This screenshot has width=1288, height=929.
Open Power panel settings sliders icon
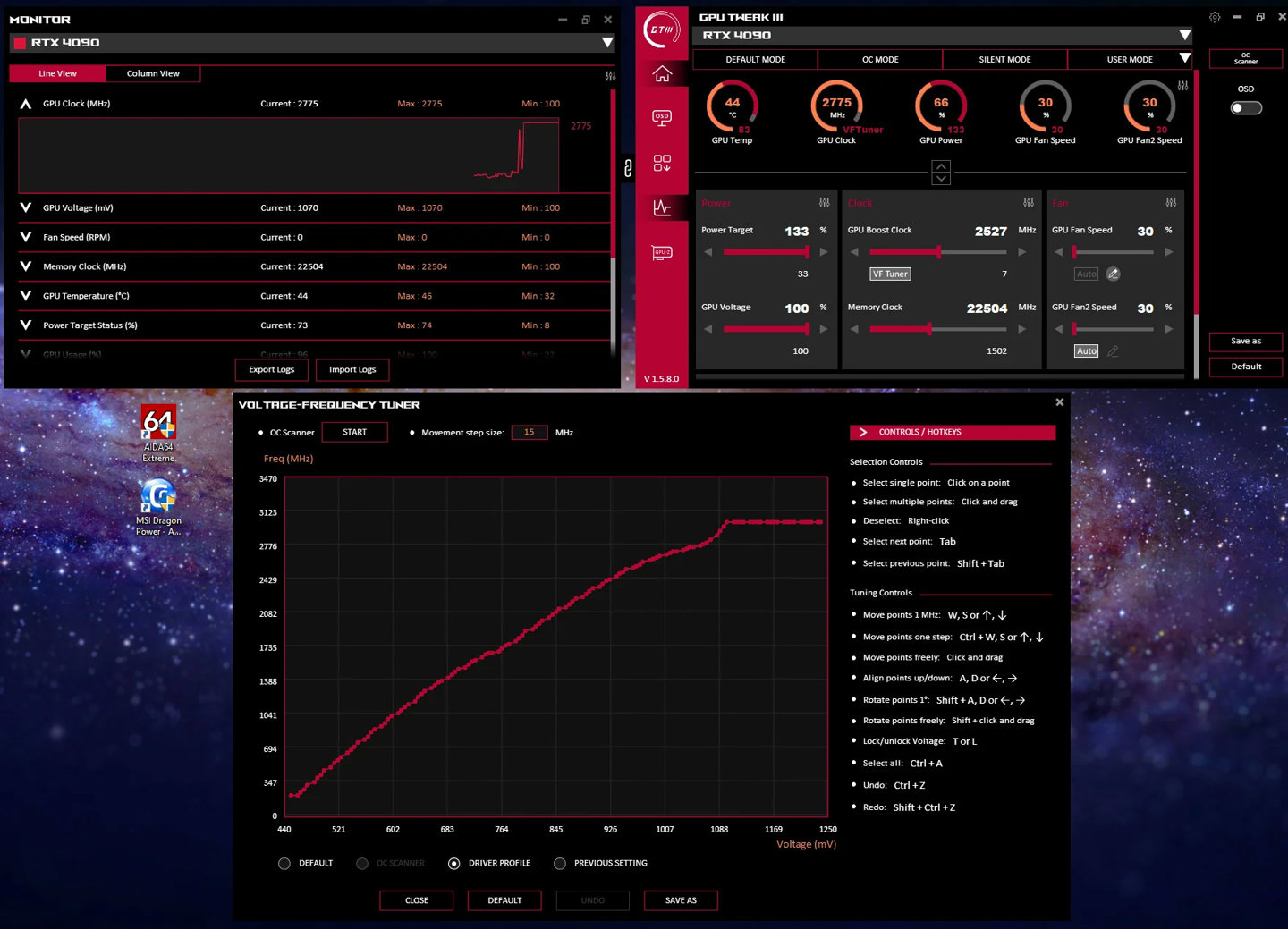[824, 203]
